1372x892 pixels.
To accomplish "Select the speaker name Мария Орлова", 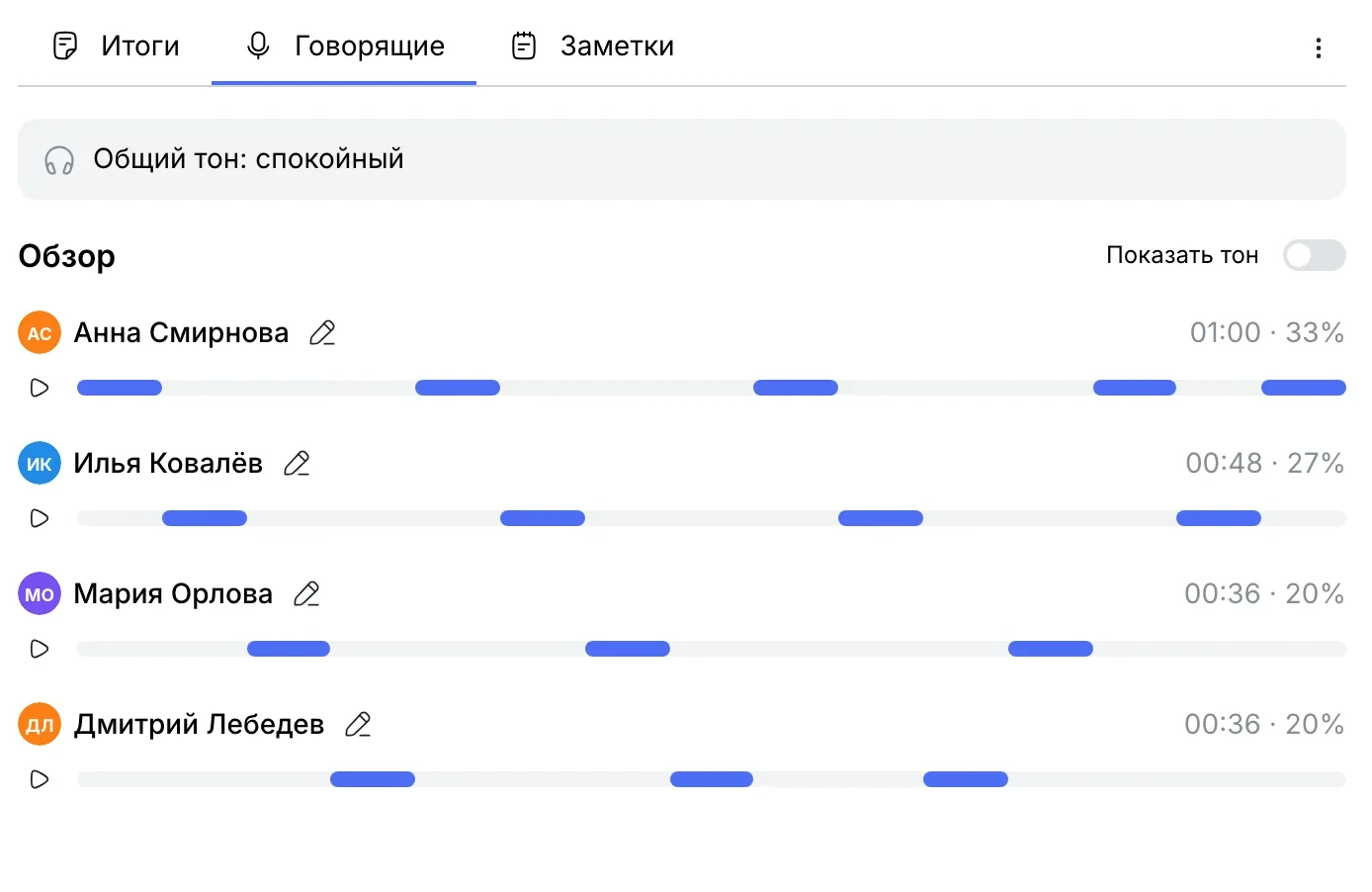I will coord(173,594).
